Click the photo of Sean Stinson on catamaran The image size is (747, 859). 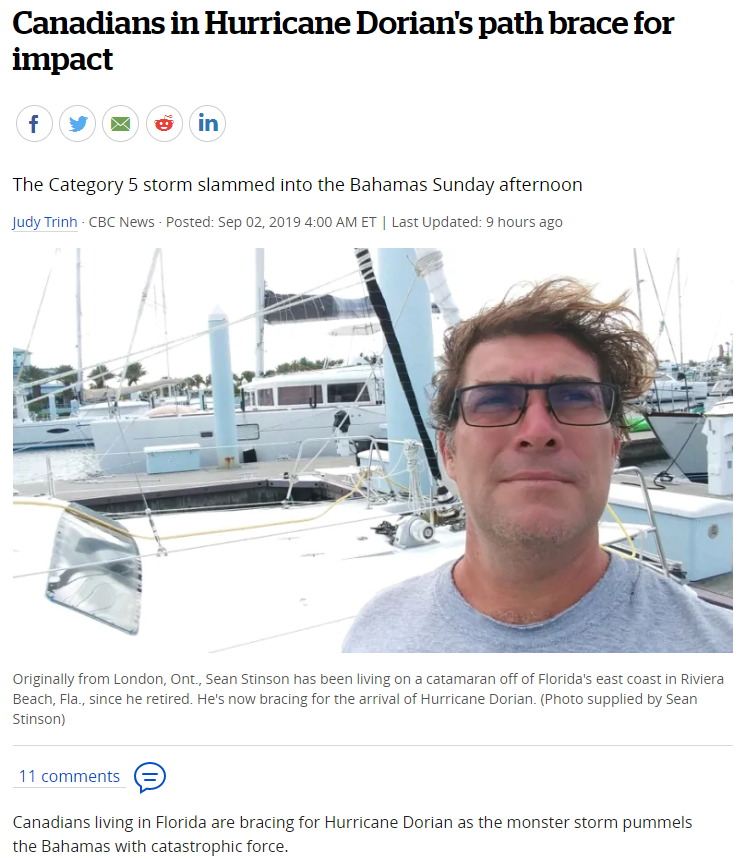click(373, 450)
